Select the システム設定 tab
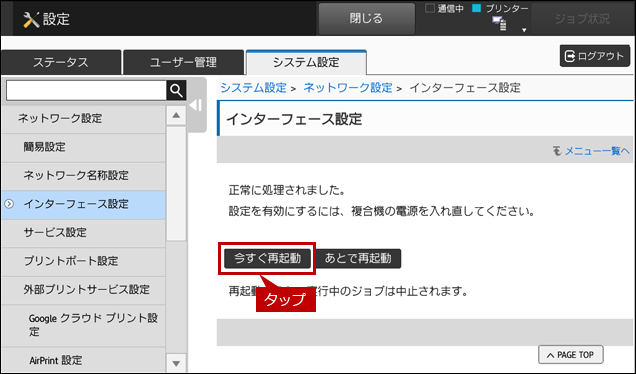This screenshot has height=374, width=636. (306, 62)
